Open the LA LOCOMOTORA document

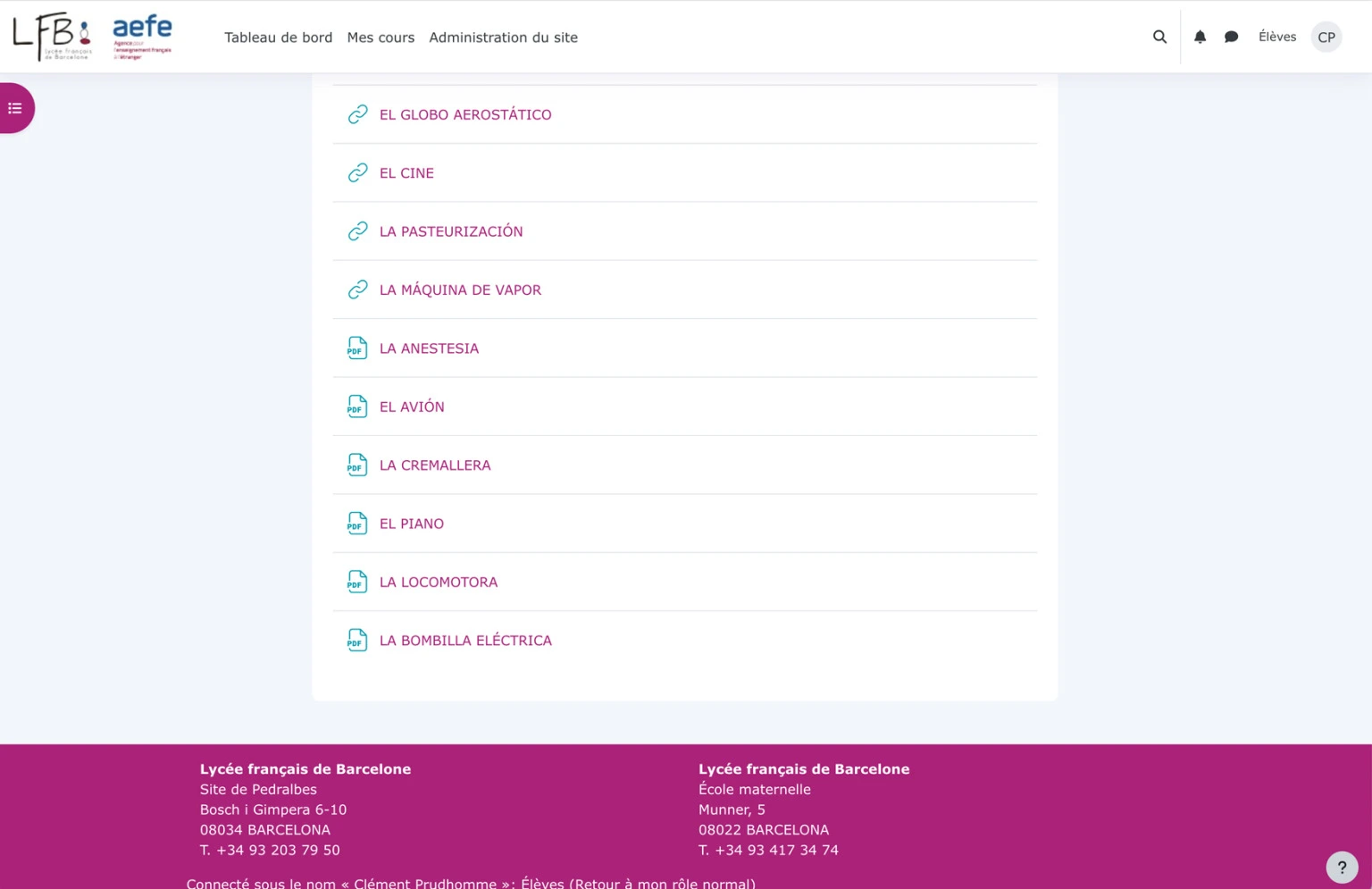click(x=438, y=582)
